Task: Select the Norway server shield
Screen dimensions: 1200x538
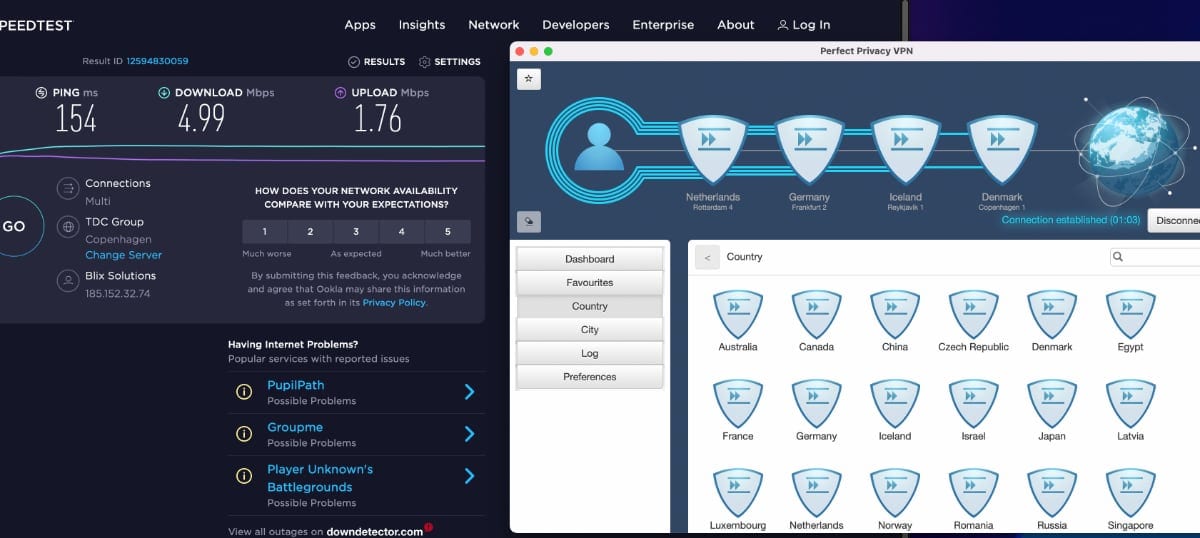Action: point(895,493)
